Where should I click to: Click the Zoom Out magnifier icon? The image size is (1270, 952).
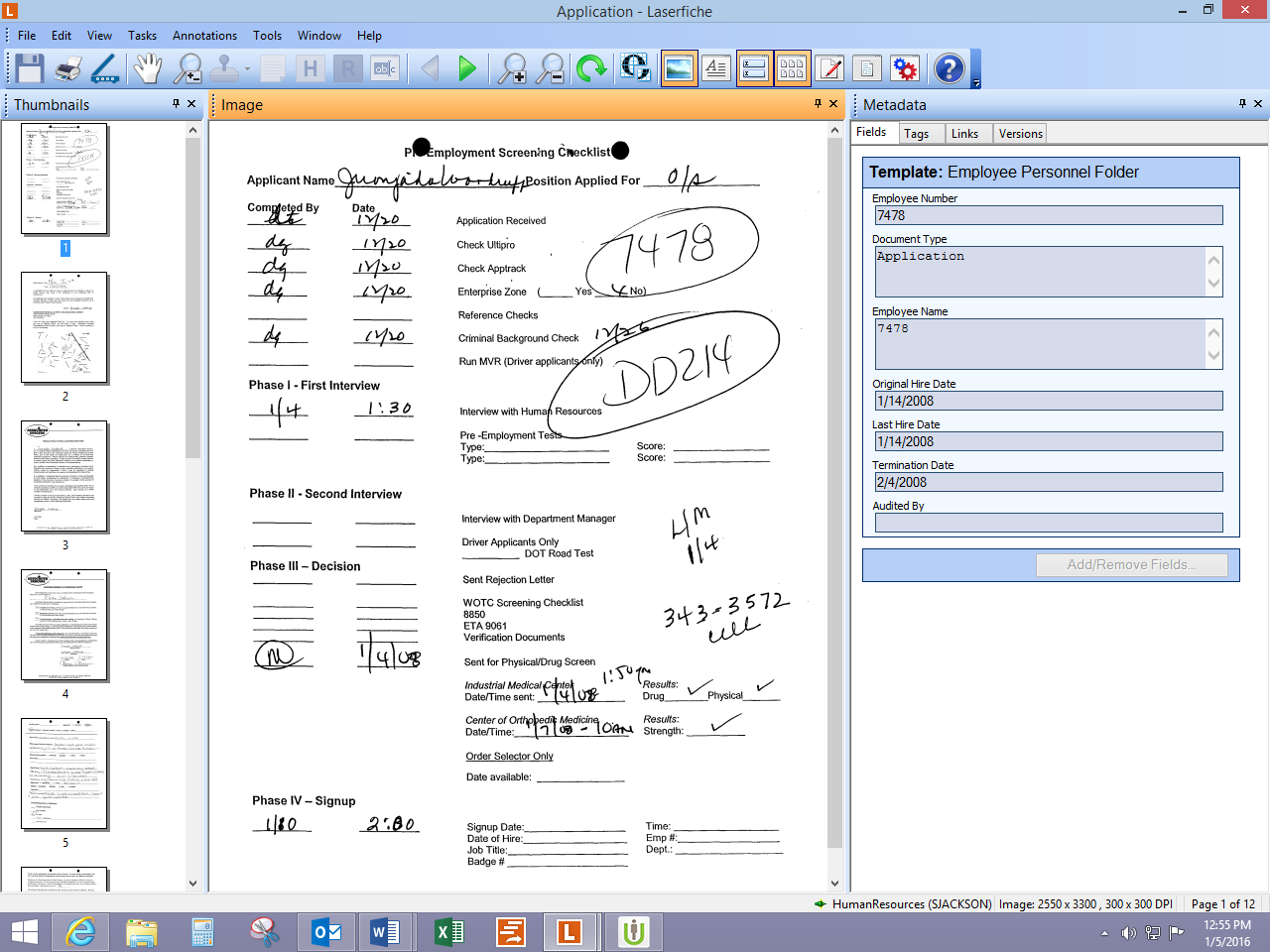pyautogui.click(x=551, y=68)
